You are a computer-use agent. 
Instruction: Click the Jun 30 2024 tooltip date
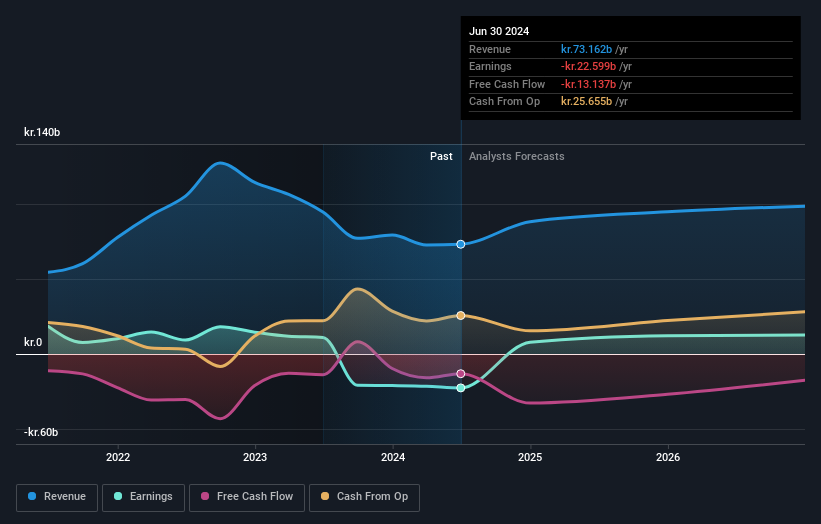coord(499,31)
